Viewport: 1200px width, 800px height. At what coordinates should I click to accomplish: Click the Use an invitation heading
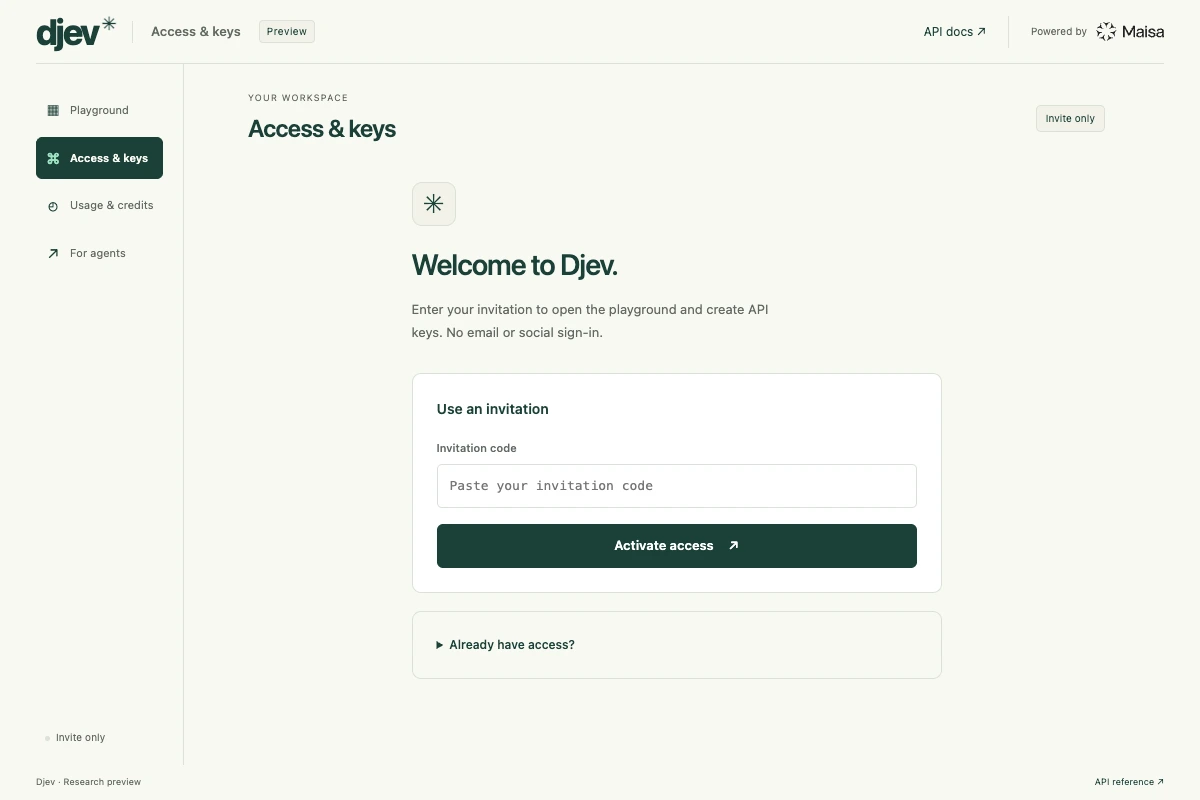point(493,409)
